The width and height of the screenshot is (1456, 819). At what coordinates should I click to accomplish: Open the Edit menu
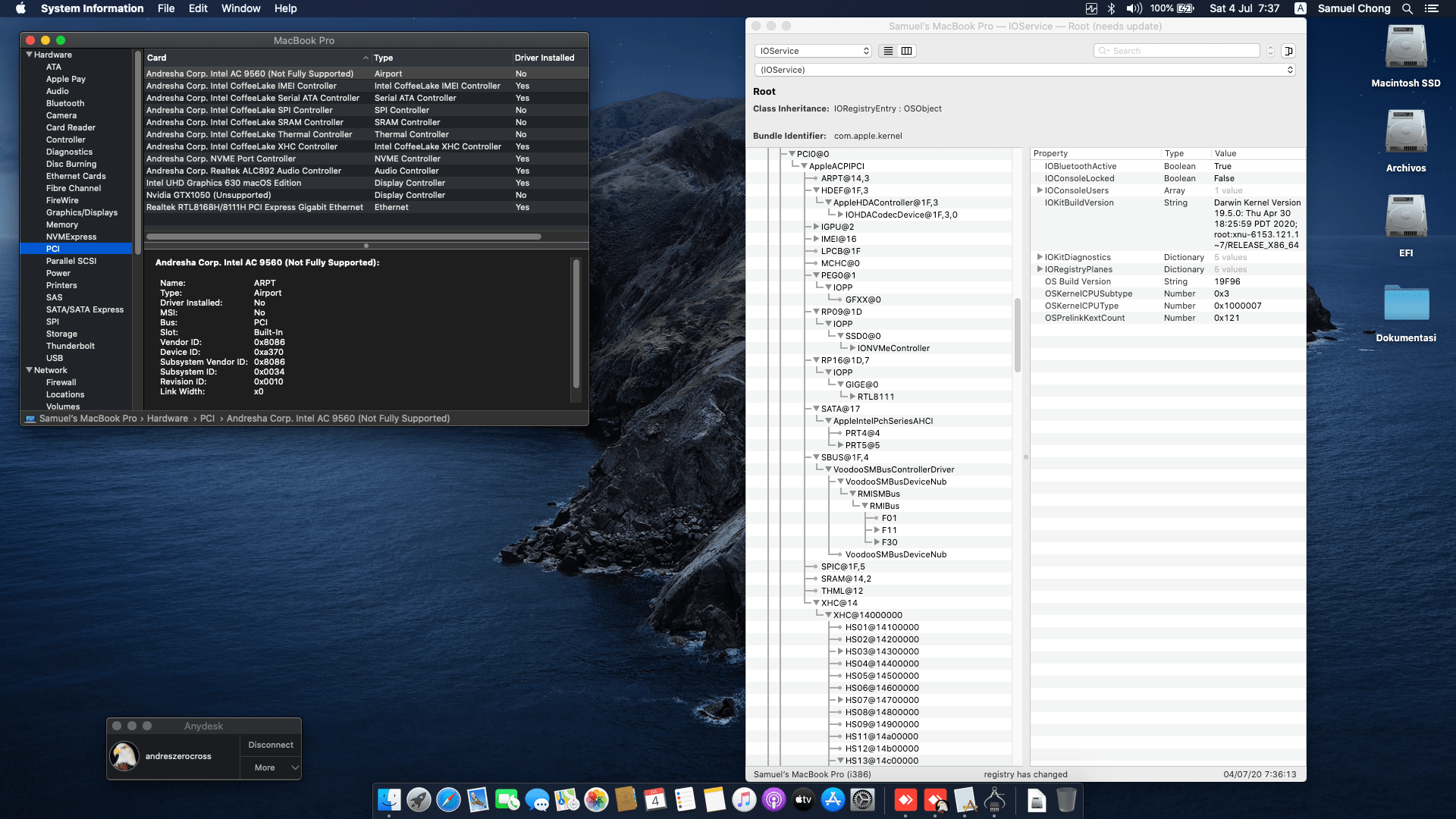198,8
